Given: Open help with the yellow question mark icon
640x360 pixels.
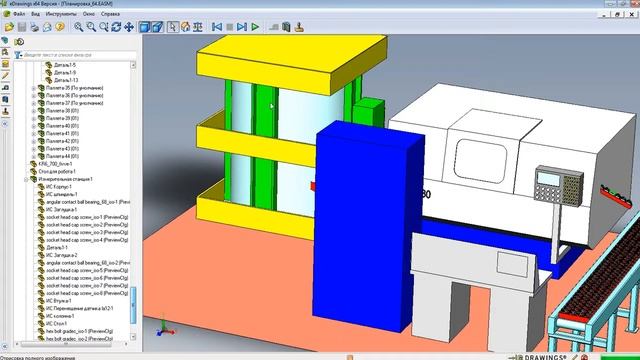Looking at the screenshot, I should pos(60,27).
